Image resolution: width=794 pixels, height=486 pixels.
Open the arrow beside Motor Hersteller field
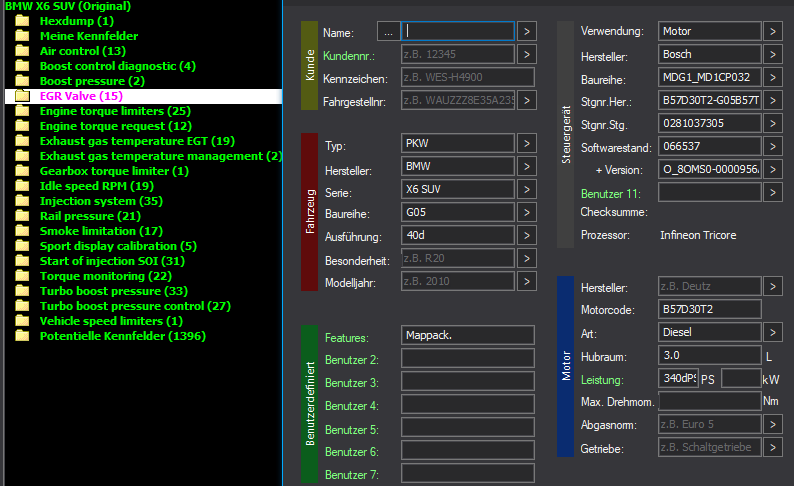[x=773, y=286]
